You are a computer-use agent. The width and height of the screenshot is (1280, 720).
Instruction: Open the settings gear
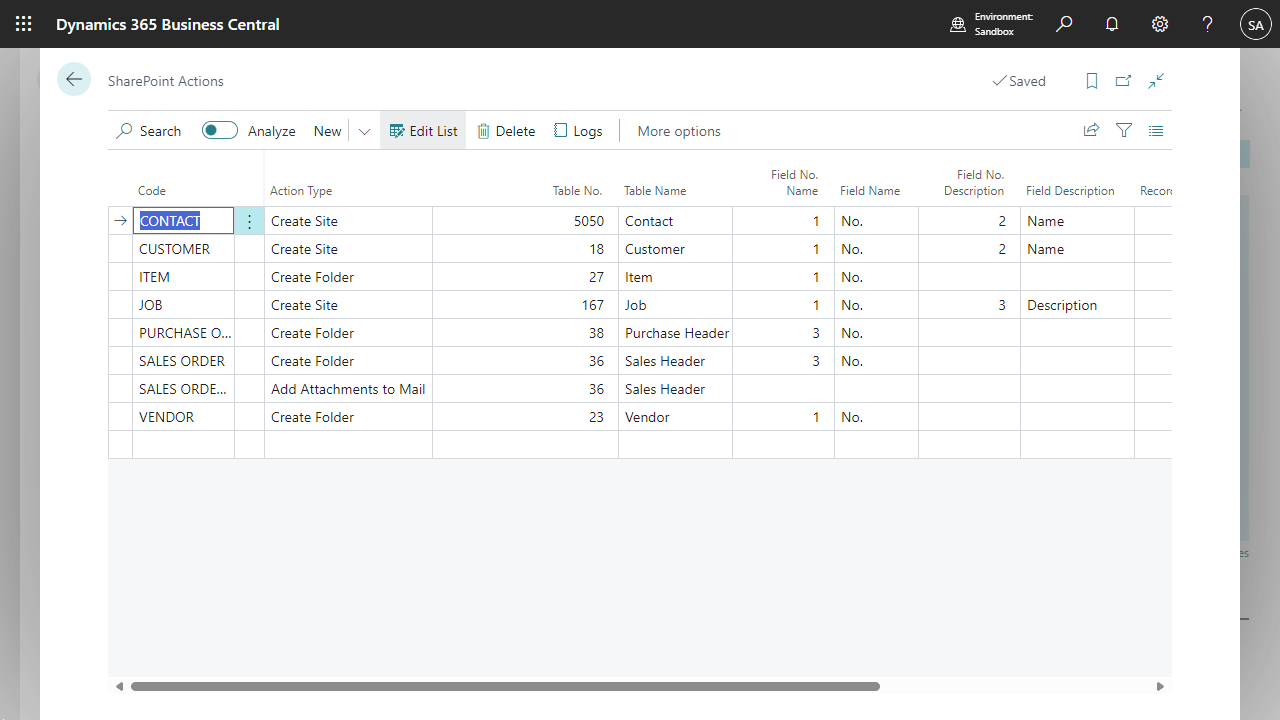[x=1160, y=24]
